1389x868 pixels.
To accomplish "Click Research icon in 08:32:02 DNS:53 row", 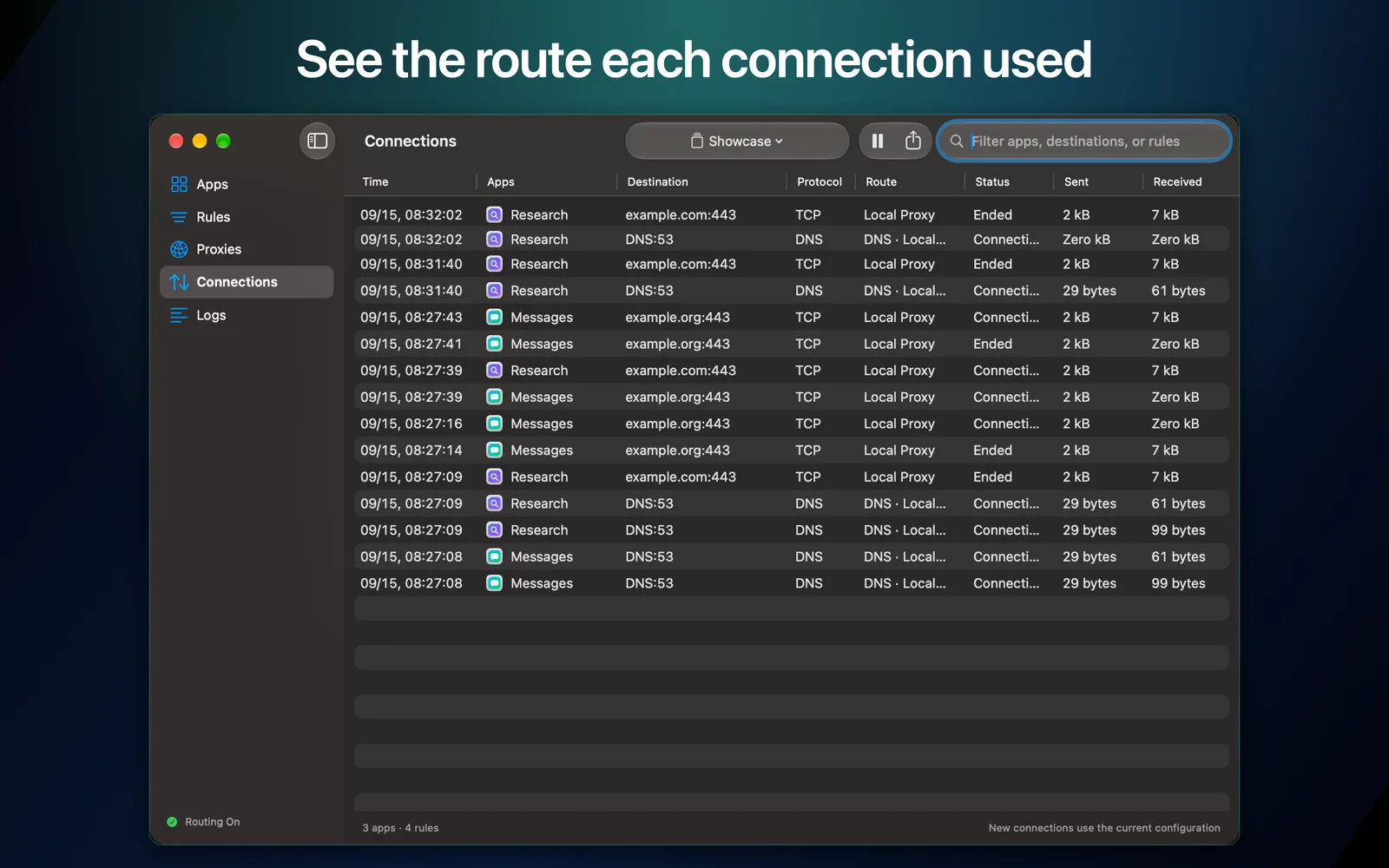I will click(494, 239).
